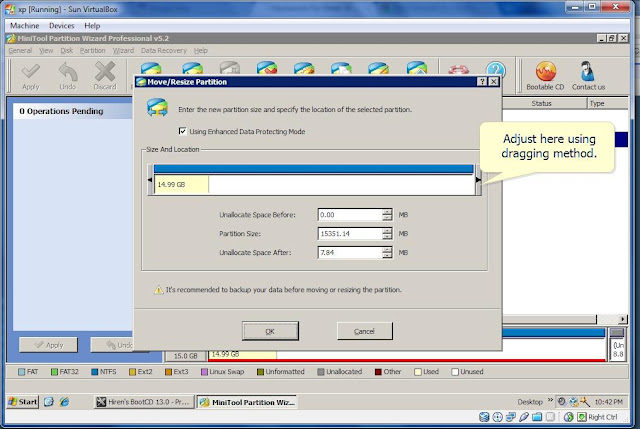Close the Move/Resize Partition dialog

493,82
